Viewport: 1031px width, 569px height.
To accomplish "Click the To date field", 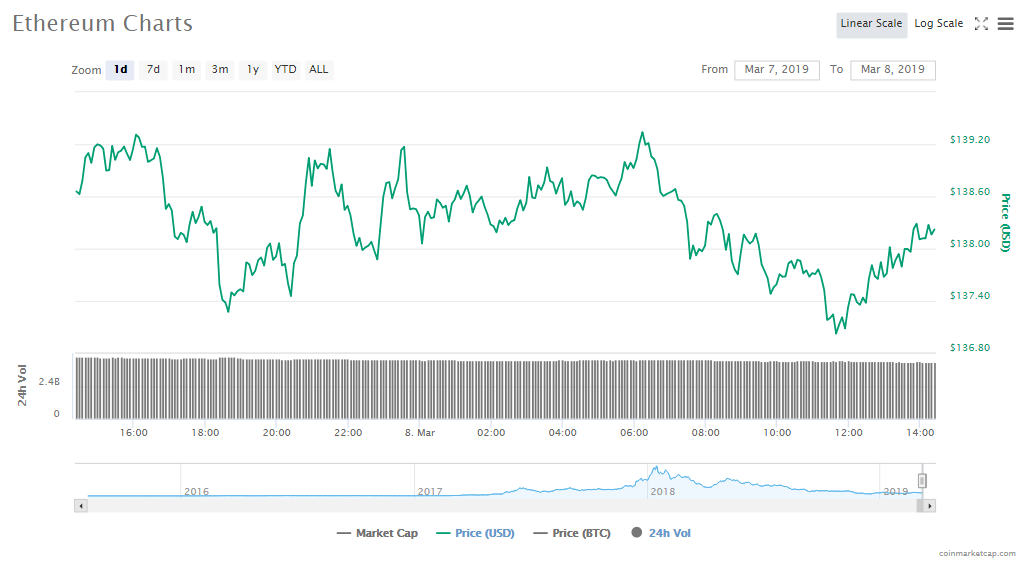I will pyautogui.click(x=892, y=70).
